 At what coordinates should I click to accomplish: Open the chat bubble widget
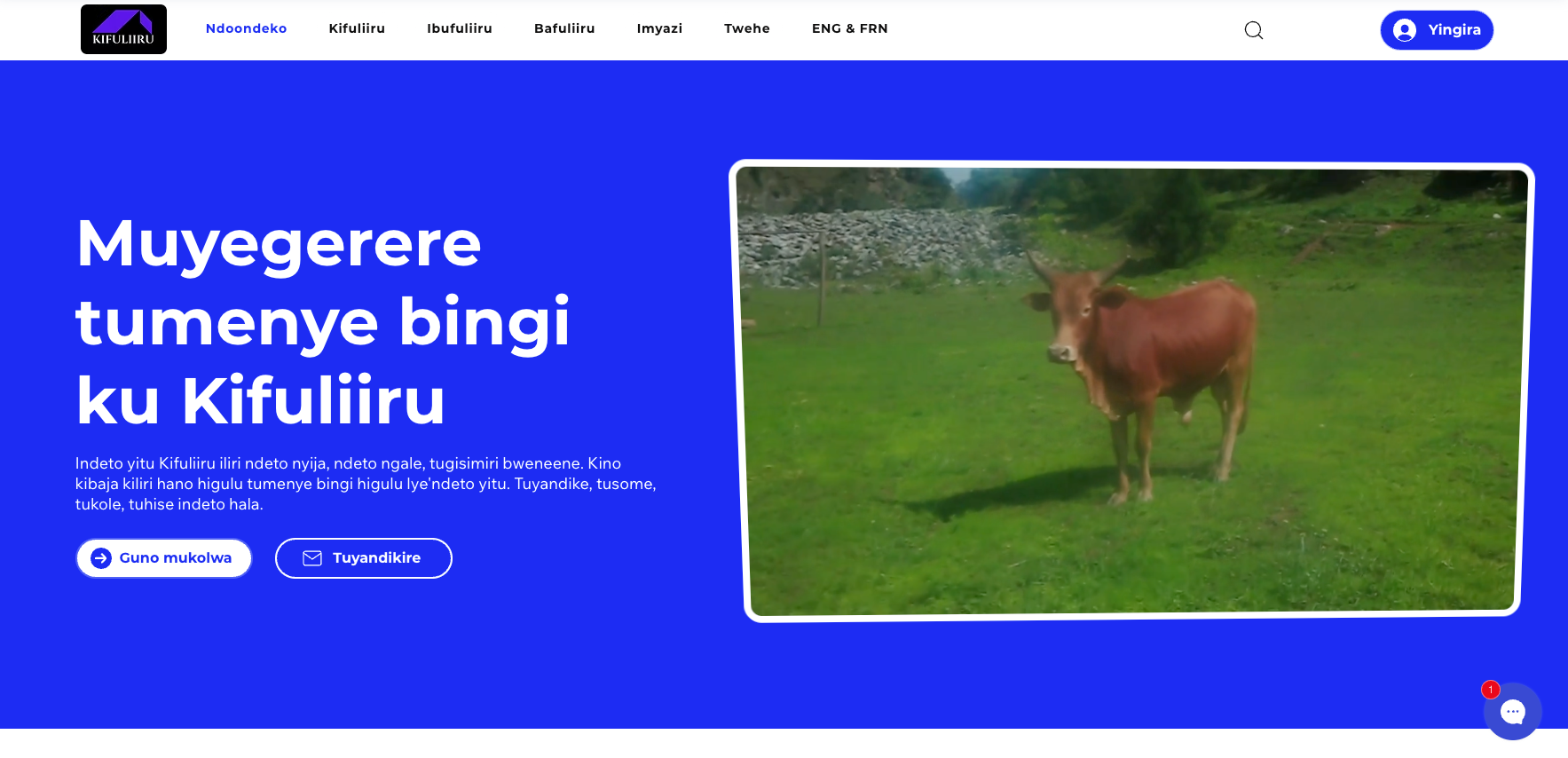pyautogui.click(x=1512, y=711)
